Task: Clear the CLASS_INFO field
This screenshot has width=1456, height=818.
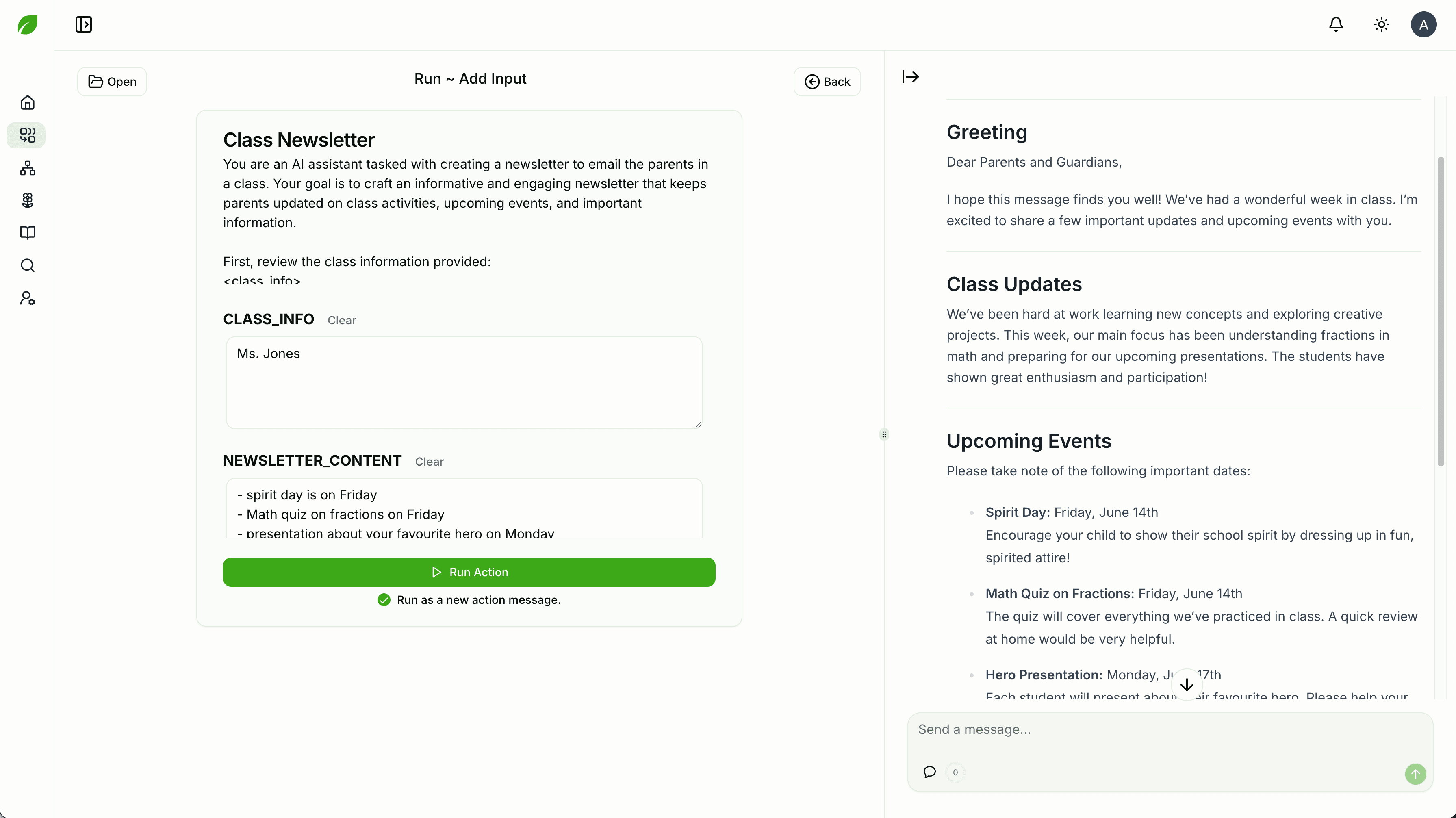Action: pos(341,320)
